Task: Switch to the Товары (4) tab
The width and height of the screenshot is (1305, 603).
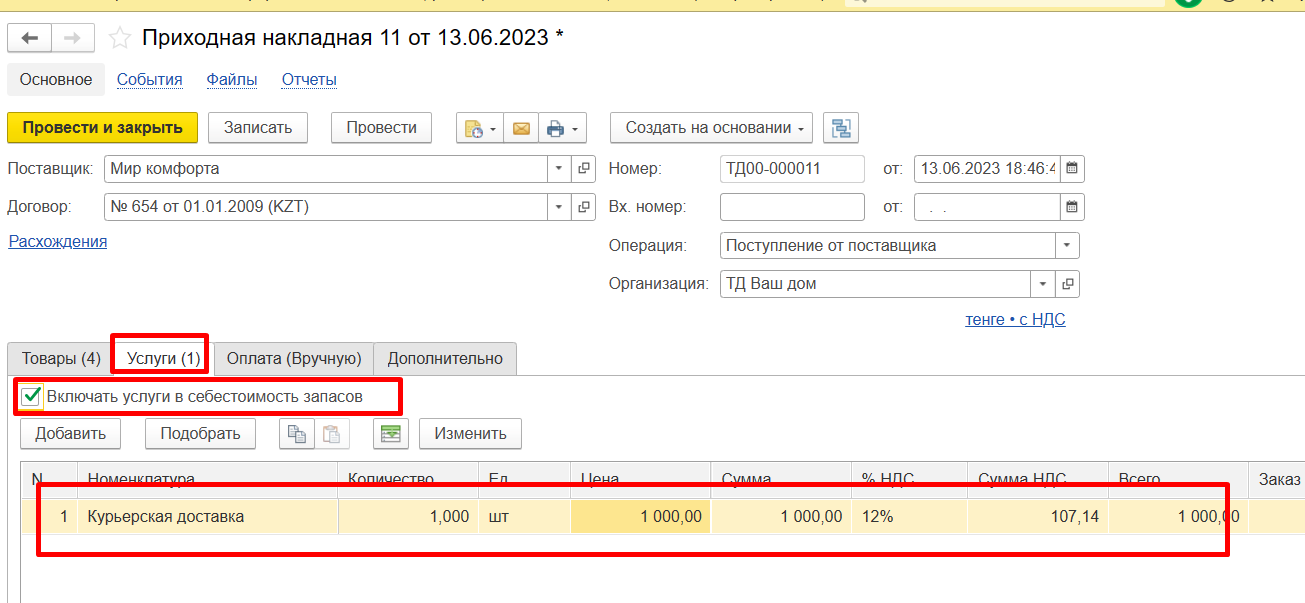Action: (61, 358)
